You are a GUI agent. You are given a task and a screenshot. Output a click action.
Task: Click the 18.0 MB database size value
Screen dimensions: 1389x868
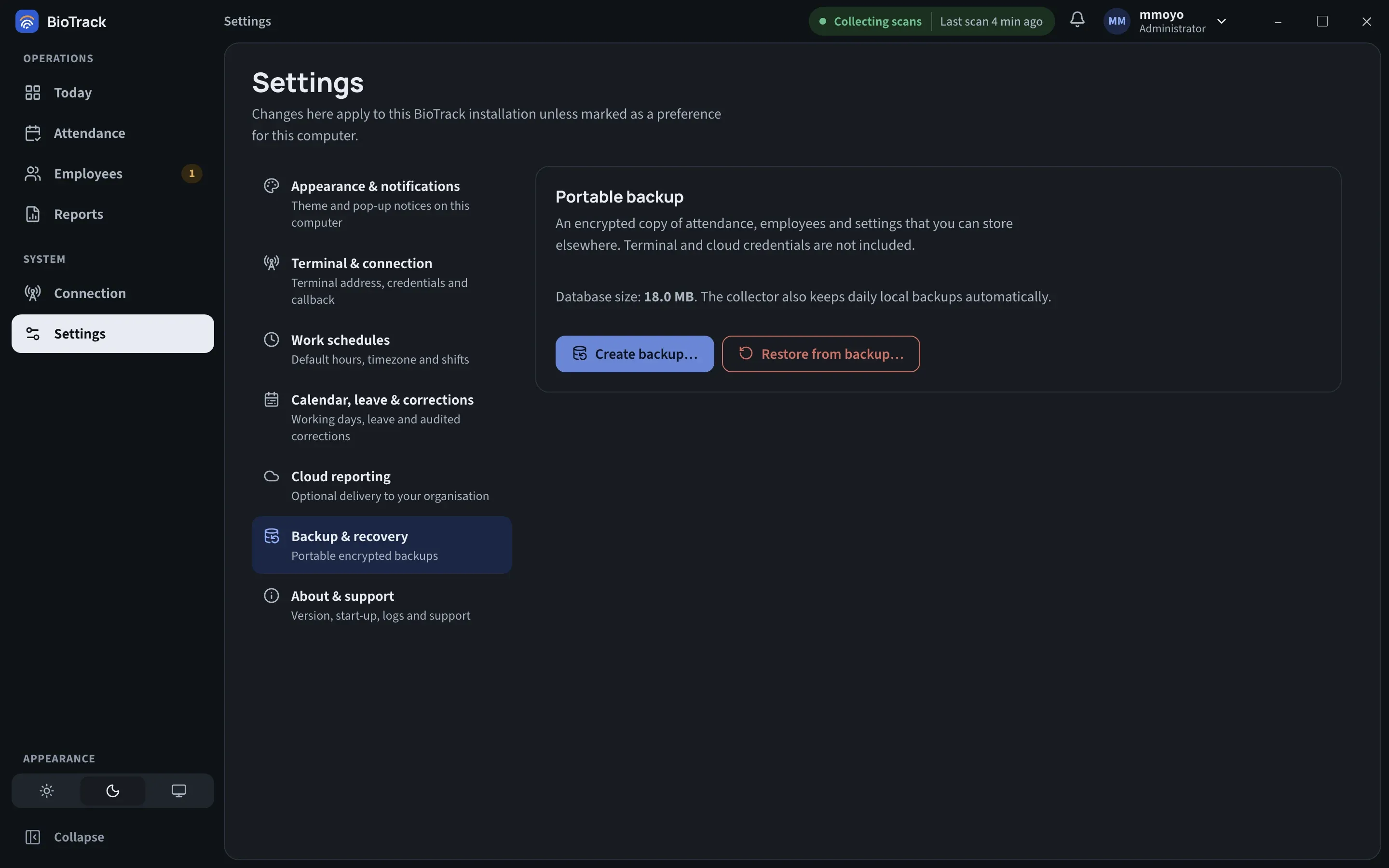point(668,297)
